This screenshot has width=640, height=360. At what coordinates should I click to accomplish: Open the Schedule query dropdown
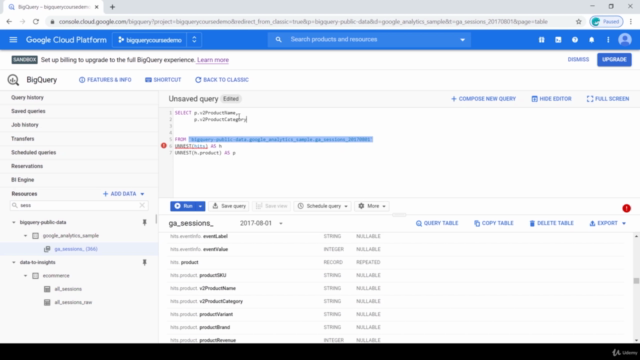[323, 206]
